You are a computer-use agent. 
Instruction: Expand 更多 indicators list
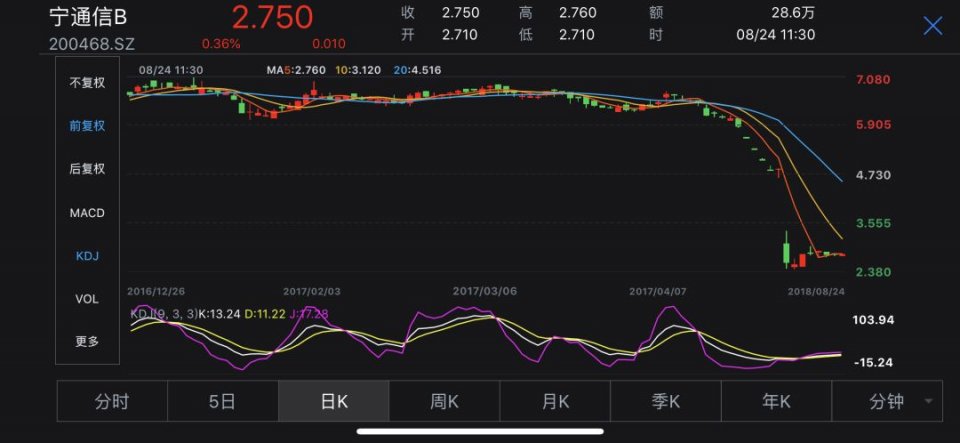pos(87,342)
